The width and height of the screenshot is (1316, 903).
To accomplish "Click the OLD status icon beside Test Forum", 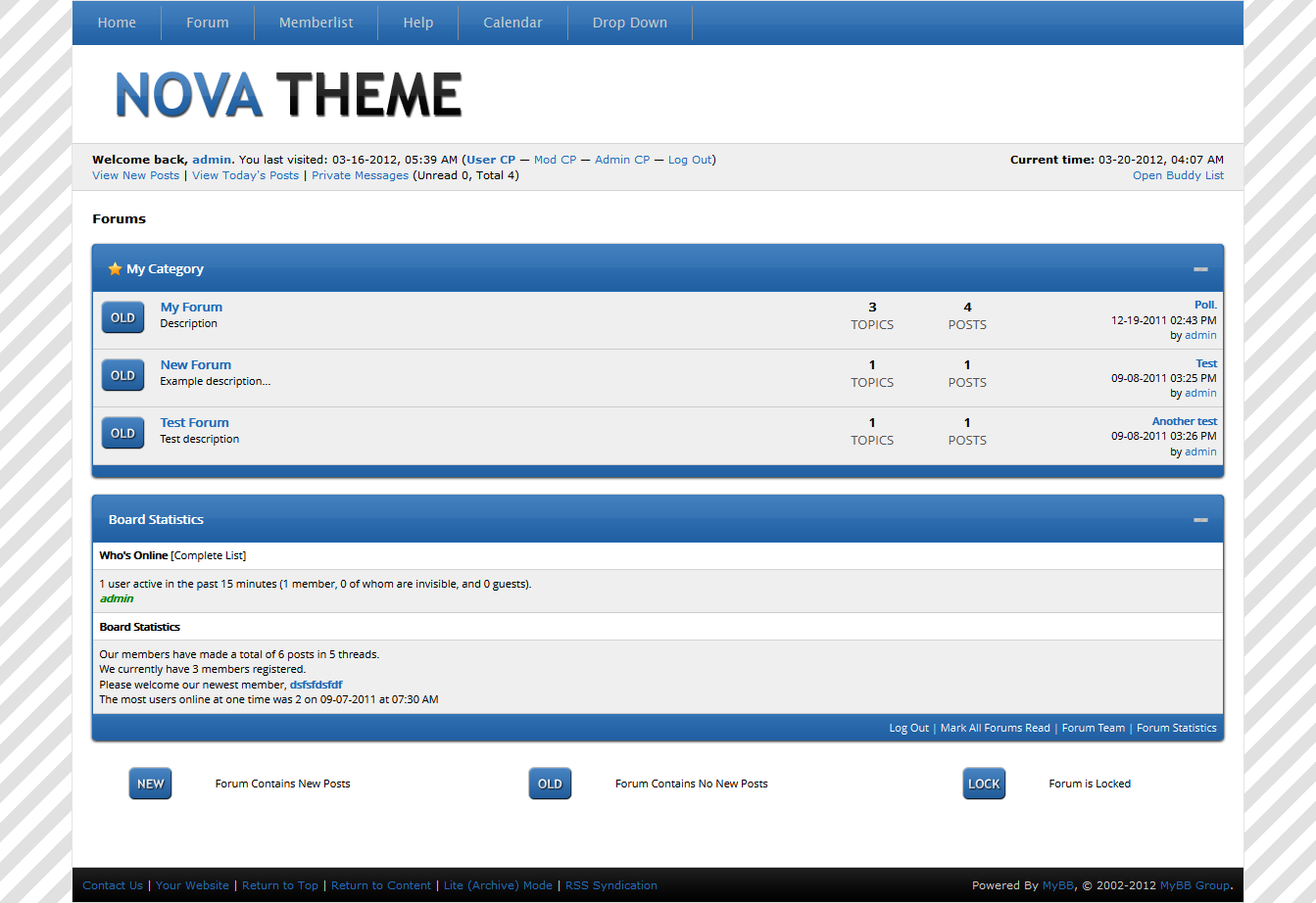I will coord(122,433).
